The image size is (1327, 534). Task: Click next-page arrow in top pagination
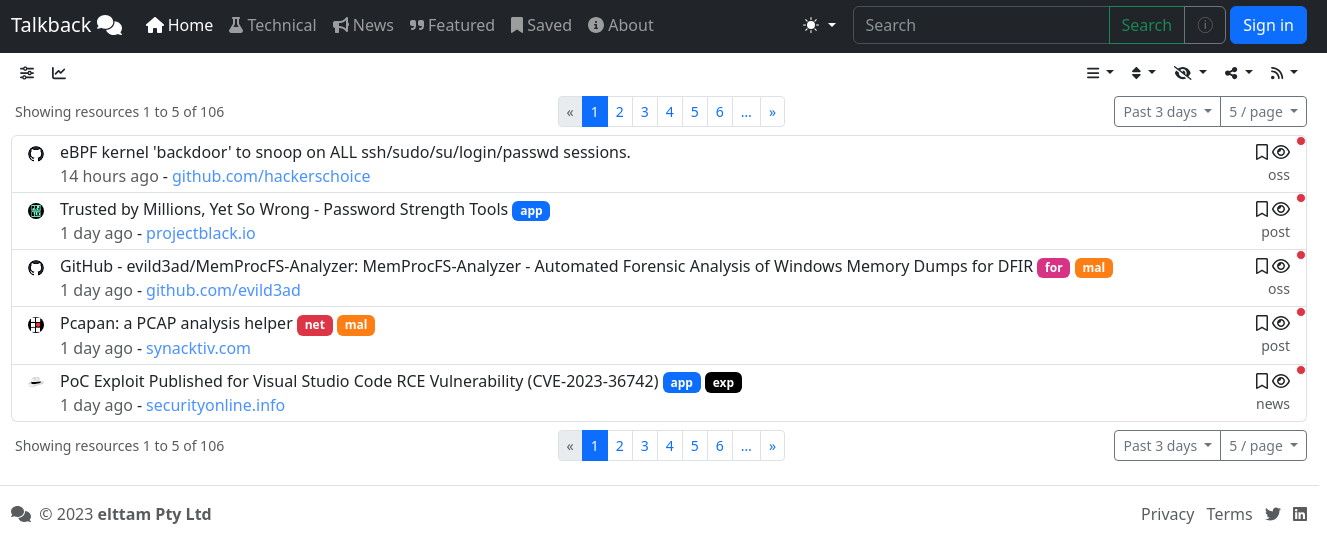(772, 112)
